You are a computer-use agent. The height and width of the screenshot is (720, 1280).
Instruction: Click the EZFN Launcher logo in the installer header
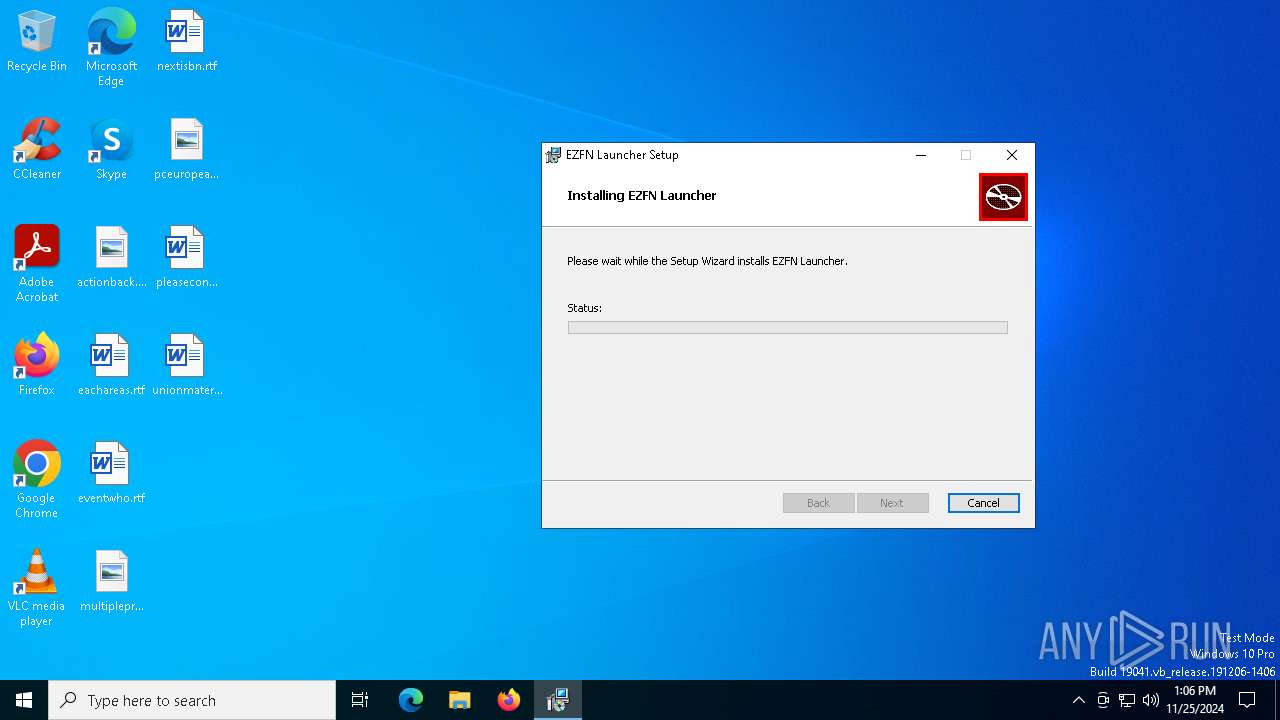click(x=1003, y=197)
